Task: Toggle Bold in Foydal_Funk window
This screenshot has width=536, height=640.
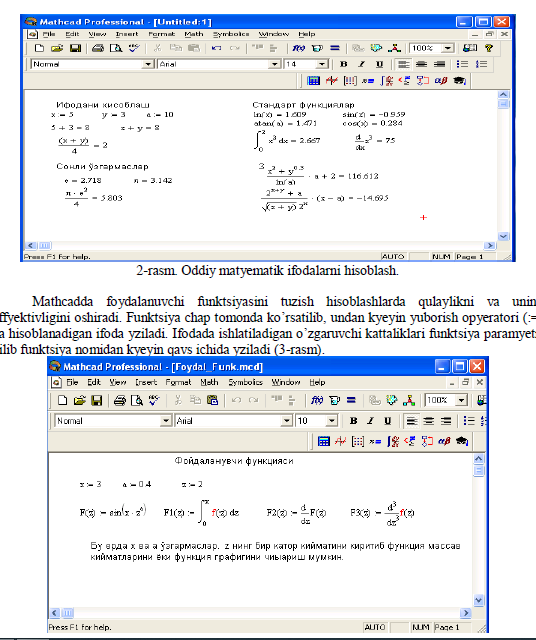Action: click(354, 421)
